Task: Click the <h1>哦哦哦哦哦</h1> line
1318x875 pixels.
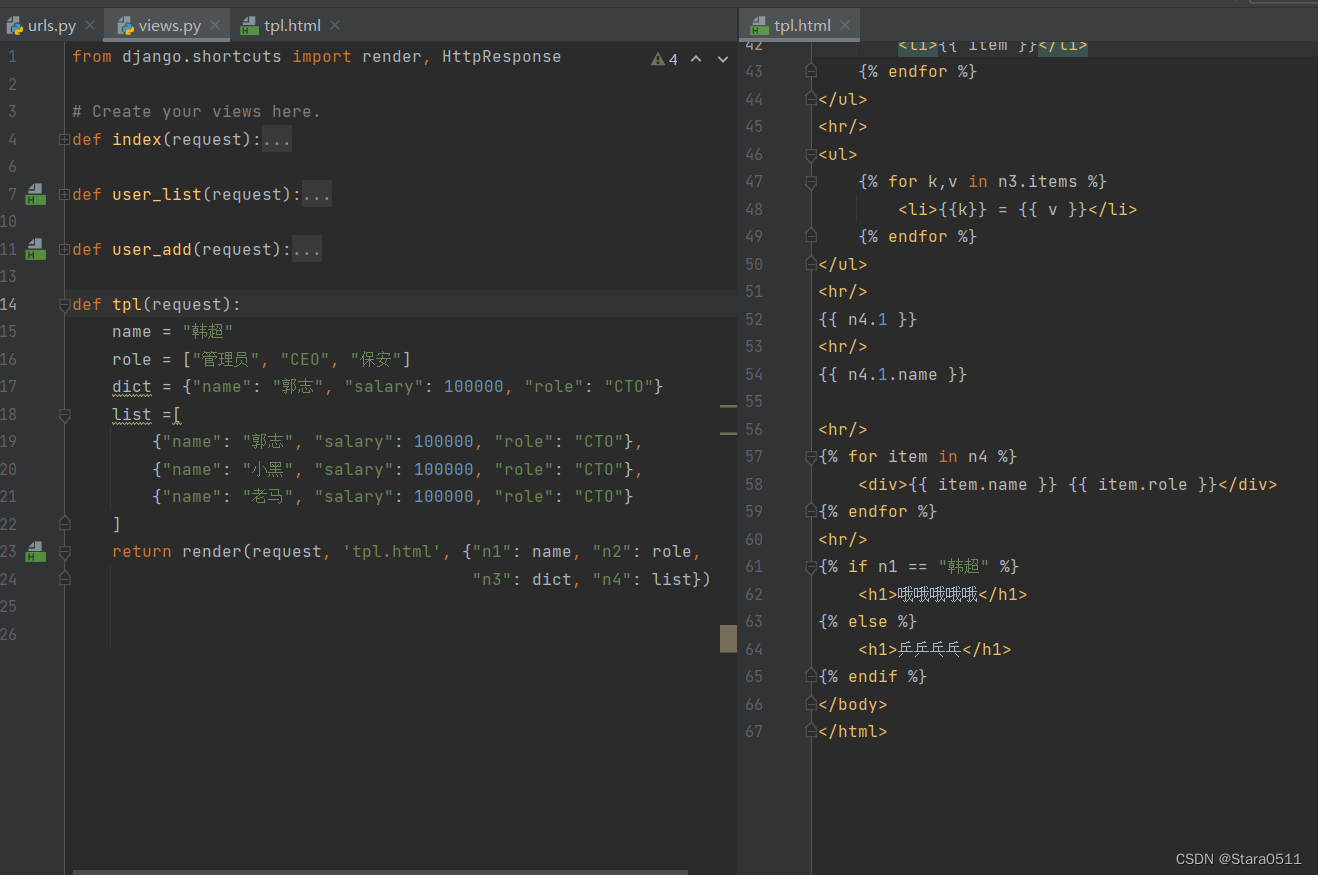Action: 942,594
